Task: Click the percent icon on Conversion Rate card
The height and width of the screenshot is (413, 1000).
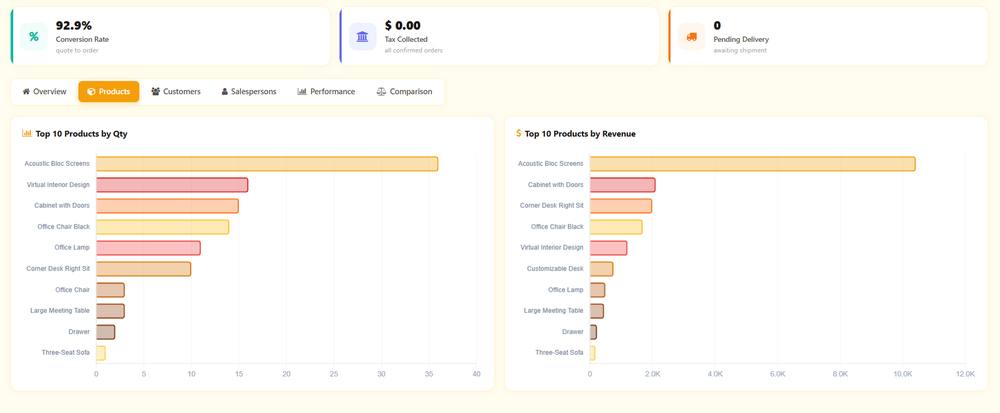Action: 34,36
